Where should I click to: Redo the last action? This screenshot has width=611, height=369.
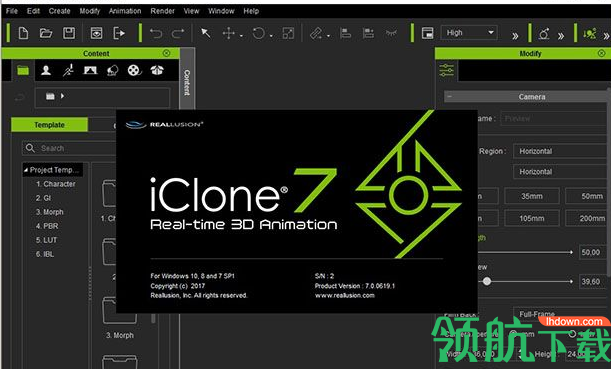point(178,33)
